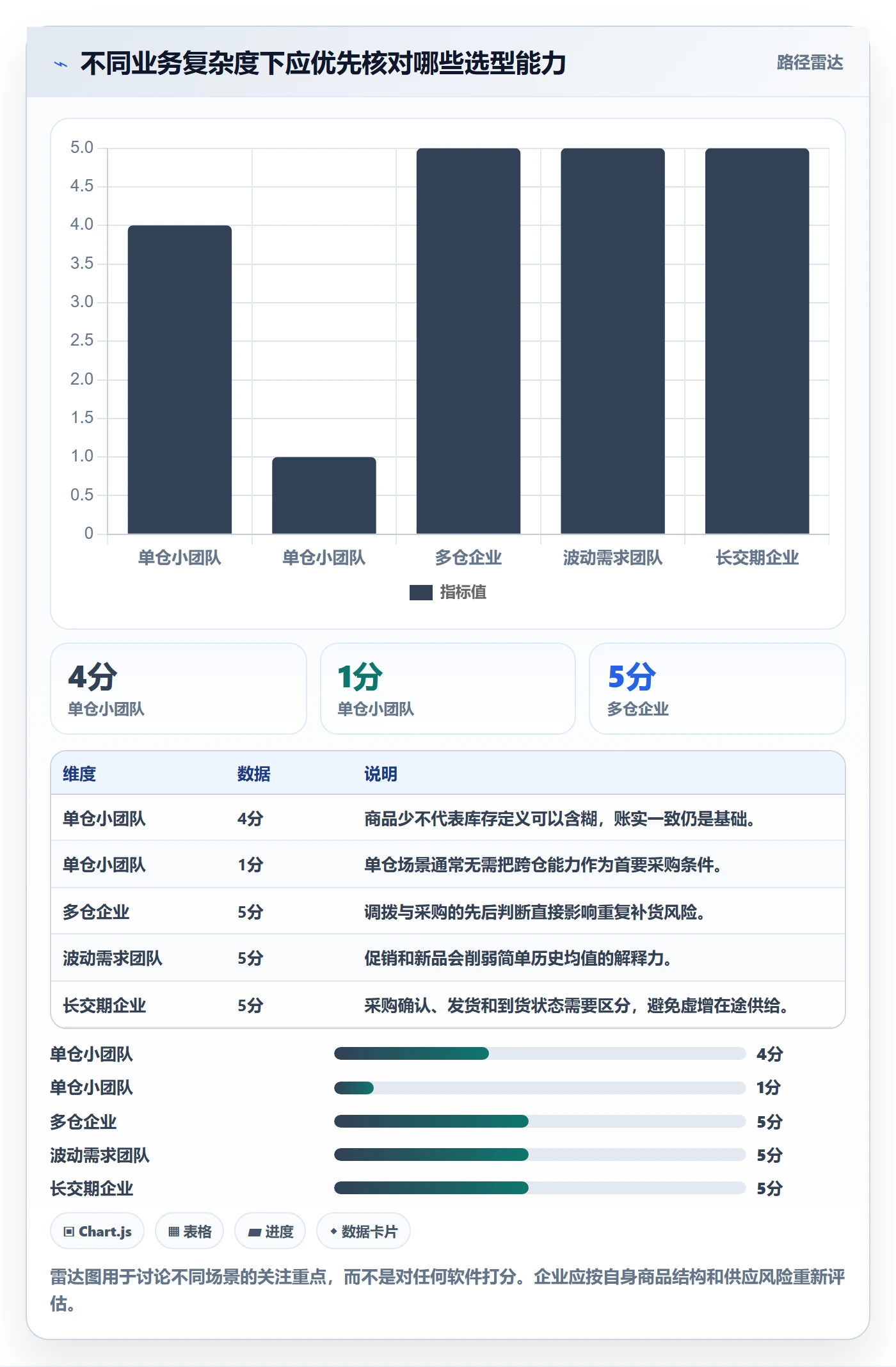The height and width of the screenshot is (1367, 896).
Task: Click the 路径雷达 label in the header
Action: pyautogui.click(x=810, y=63)
